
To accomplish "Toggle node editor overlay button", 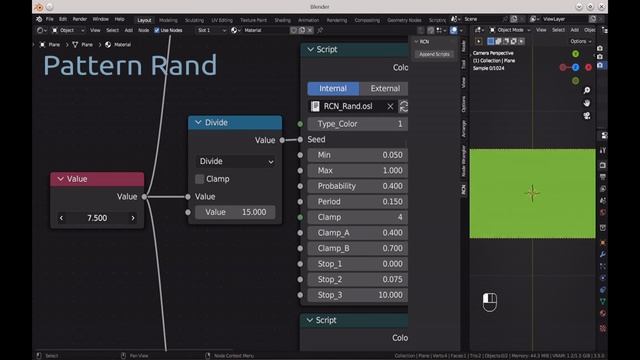I will (x=453, y=30).
